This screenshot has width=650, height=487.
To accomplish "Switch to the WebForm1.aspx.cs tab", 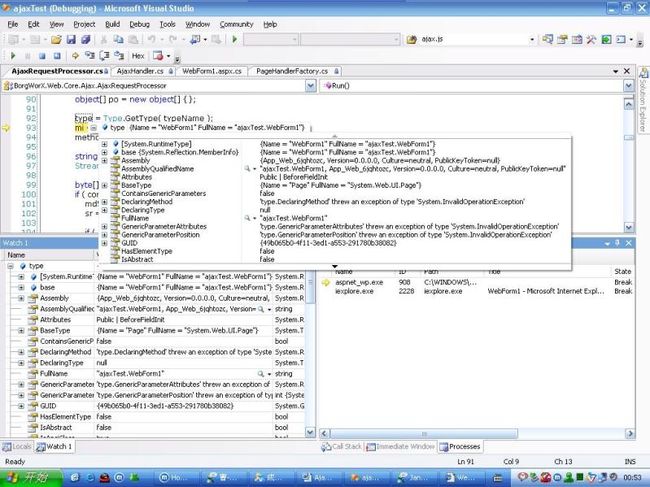I will (x=212, y=71).
